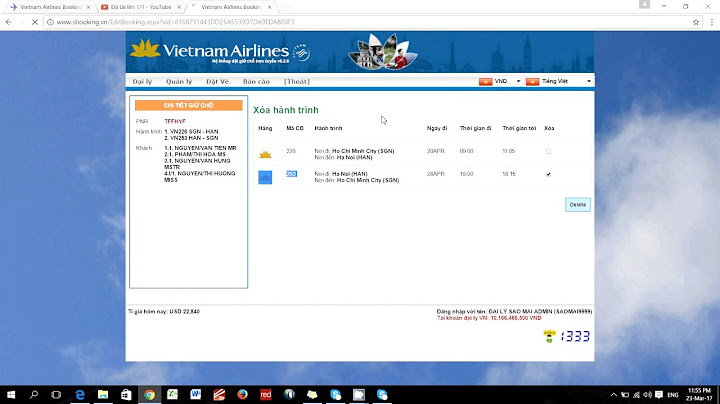Viewport: 720px width, 404px height.
Task: Switch to YouTube browser tab
Action: (140, 7)
